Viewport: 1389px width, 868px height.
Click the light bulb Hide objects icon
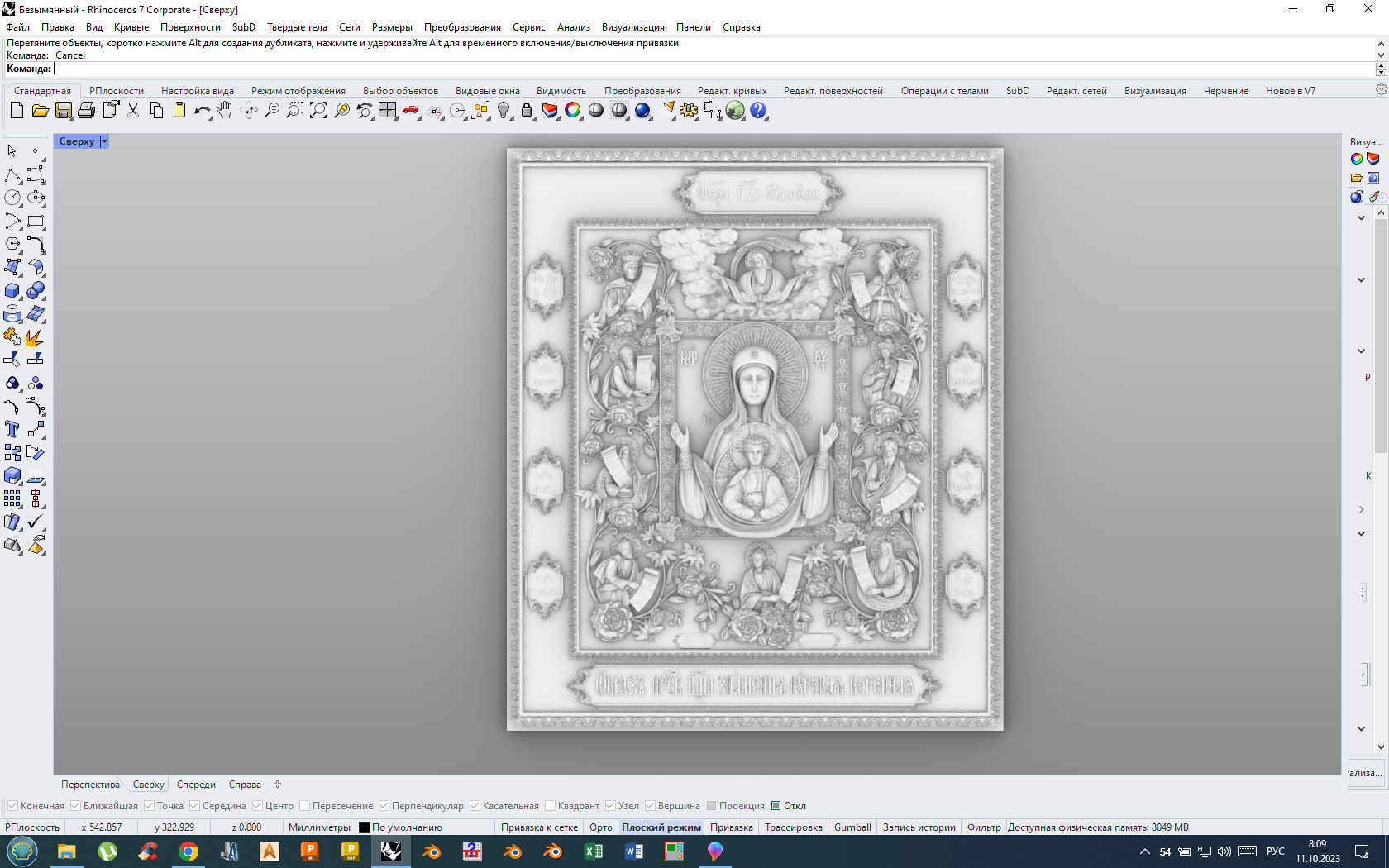pos(504,110)
